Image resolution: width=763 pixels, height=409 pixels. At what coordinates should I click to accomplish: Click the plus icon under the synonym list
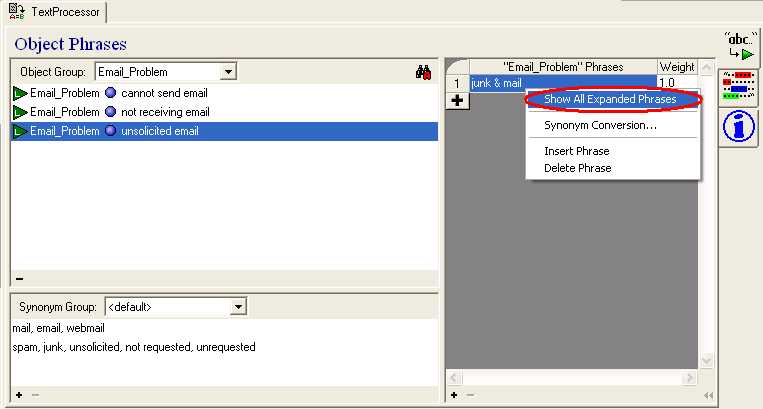pyautogui.click(x=19, y=395)
